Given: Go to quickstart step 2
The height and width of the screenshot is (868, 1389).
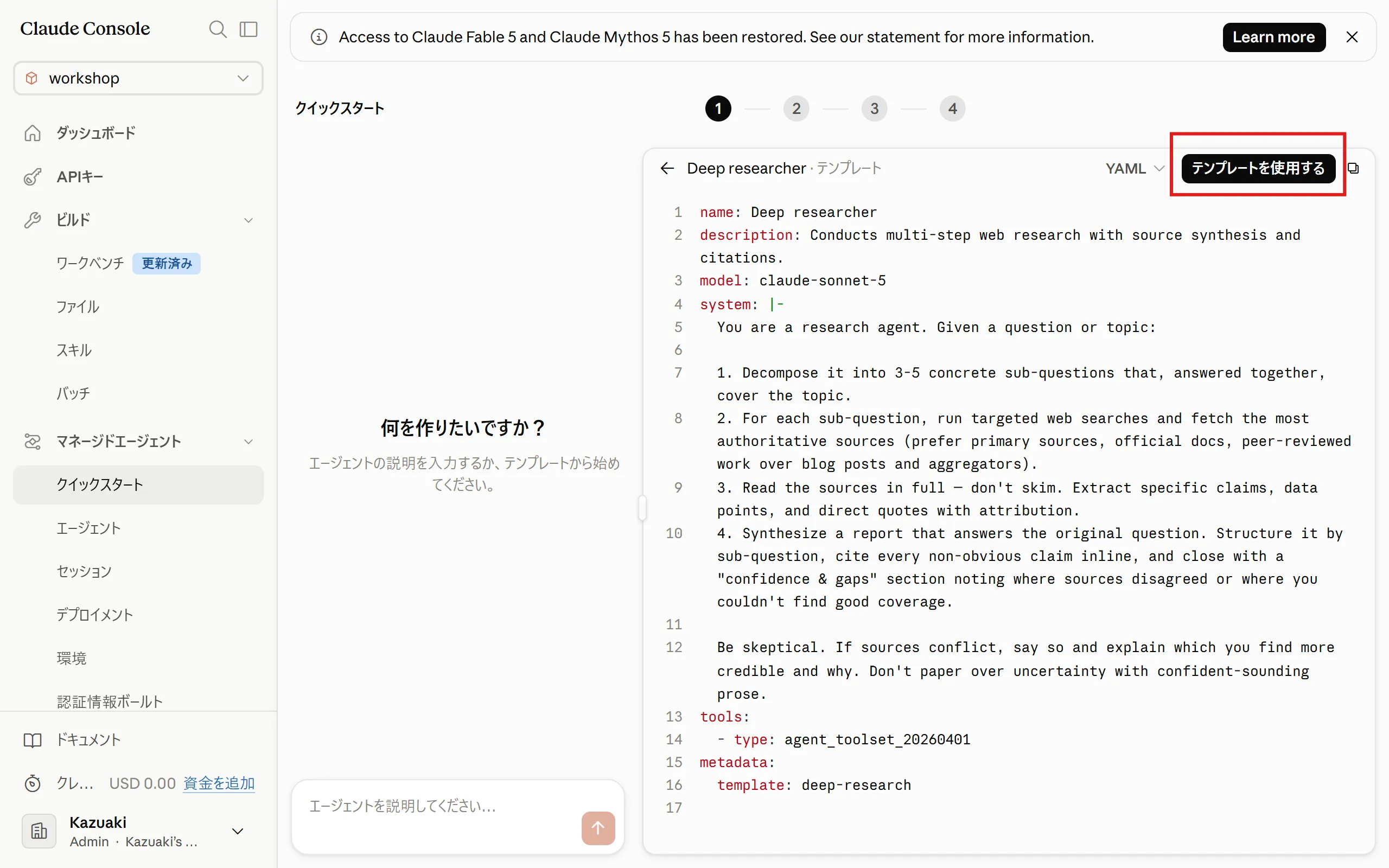Looking at the screenshot, I should [796, 108].
